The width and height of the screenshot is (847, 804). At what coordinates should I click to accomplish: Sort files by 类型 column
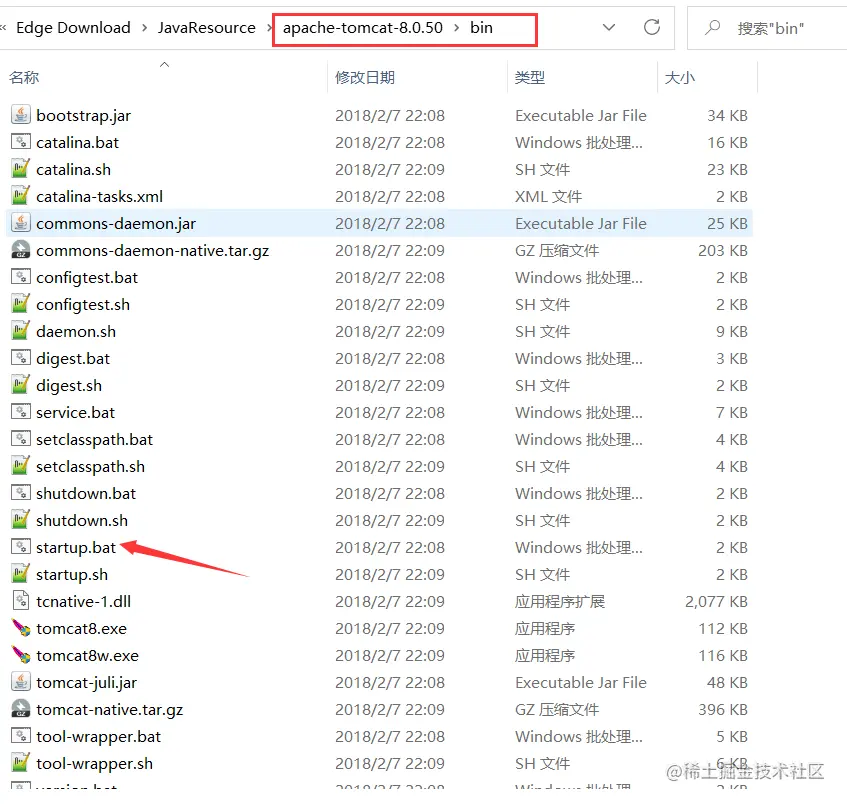click(x=530, y=77)
